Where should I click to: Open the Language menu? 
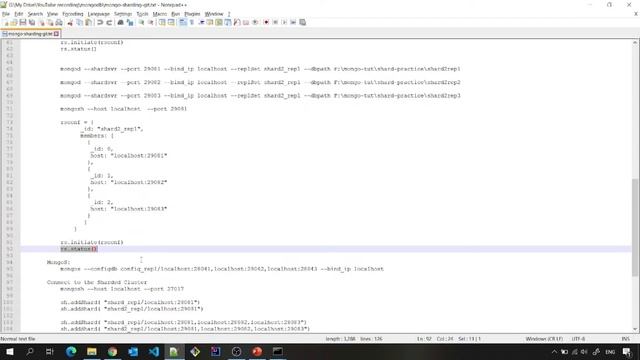click(x=98, y=14)
